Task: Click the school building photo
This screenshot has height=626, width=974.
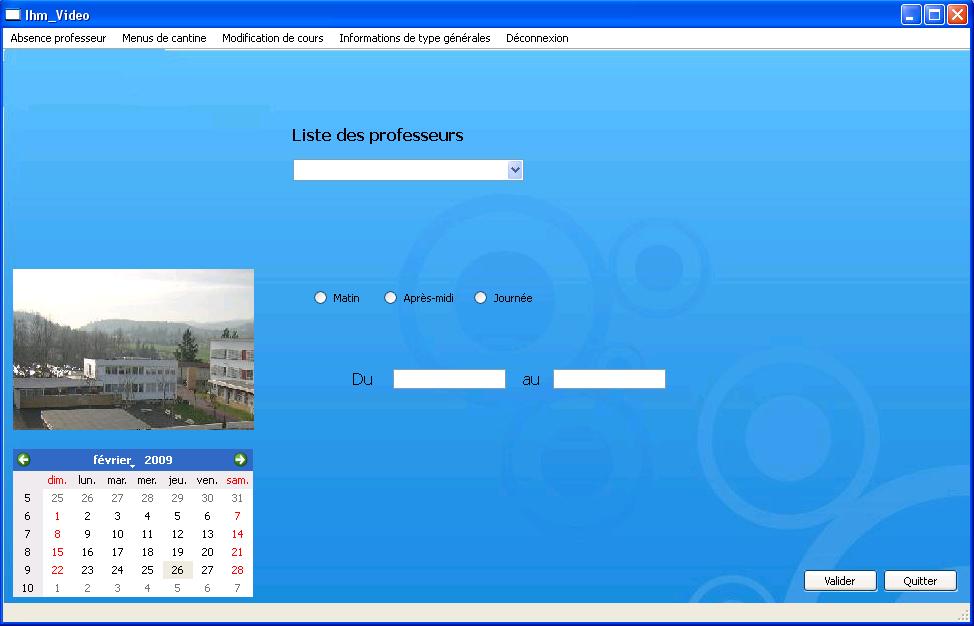Action: tap(134, 349)
